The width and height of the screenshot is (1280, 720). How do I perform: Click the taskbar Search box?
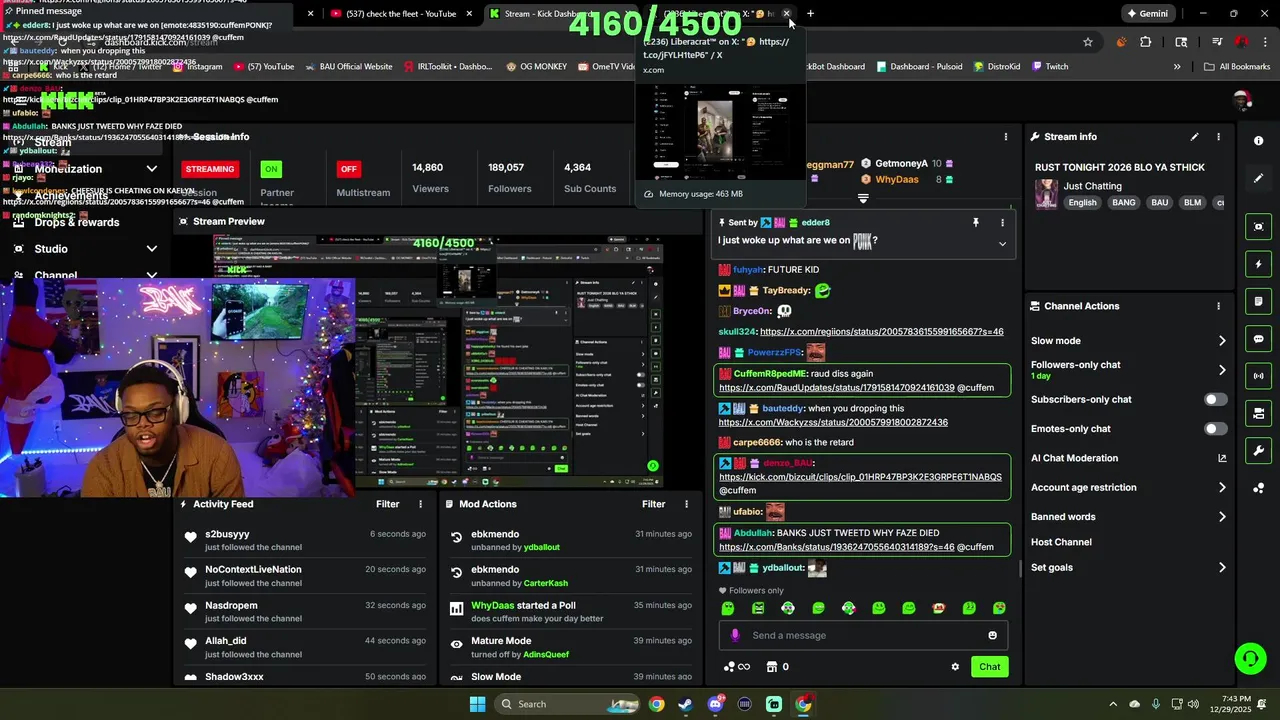coord(568,704)
